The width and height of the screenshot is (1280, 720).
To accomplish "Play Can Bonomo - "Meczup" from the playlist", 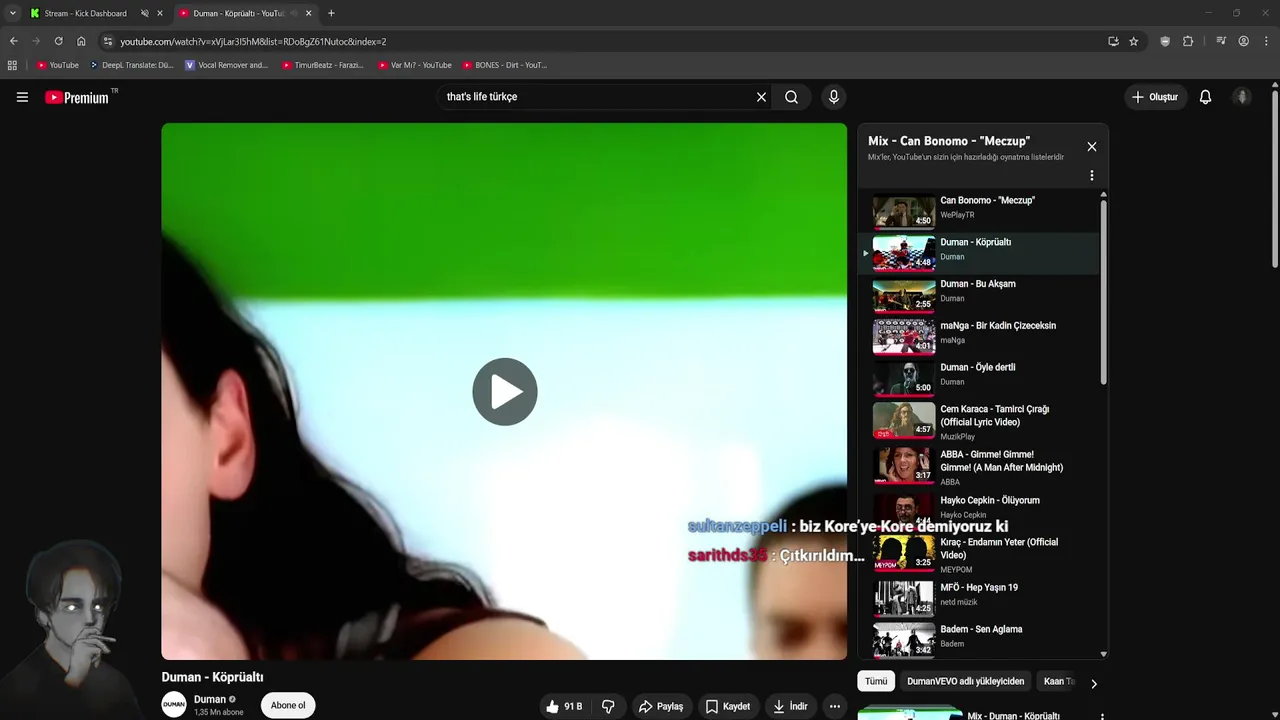I will (978, 211).
